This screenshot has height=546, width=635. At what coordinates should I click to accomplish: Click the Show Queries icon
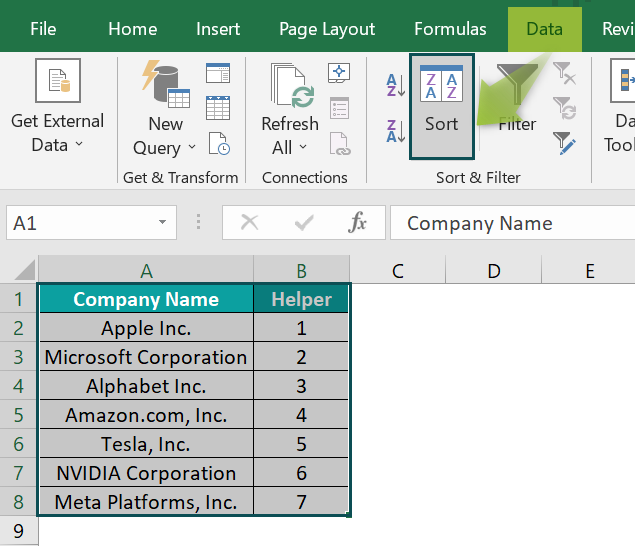point(218,73)
